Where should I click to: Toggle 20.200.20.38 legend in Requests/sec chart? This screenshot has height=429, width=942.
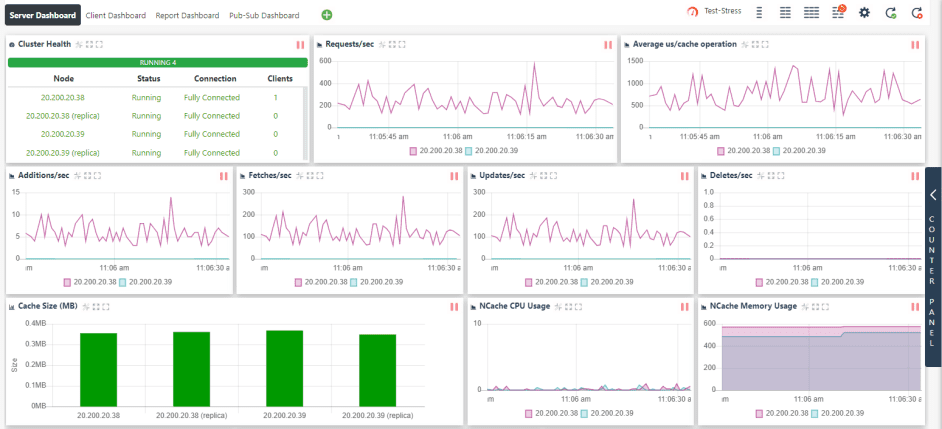point(436,151)
